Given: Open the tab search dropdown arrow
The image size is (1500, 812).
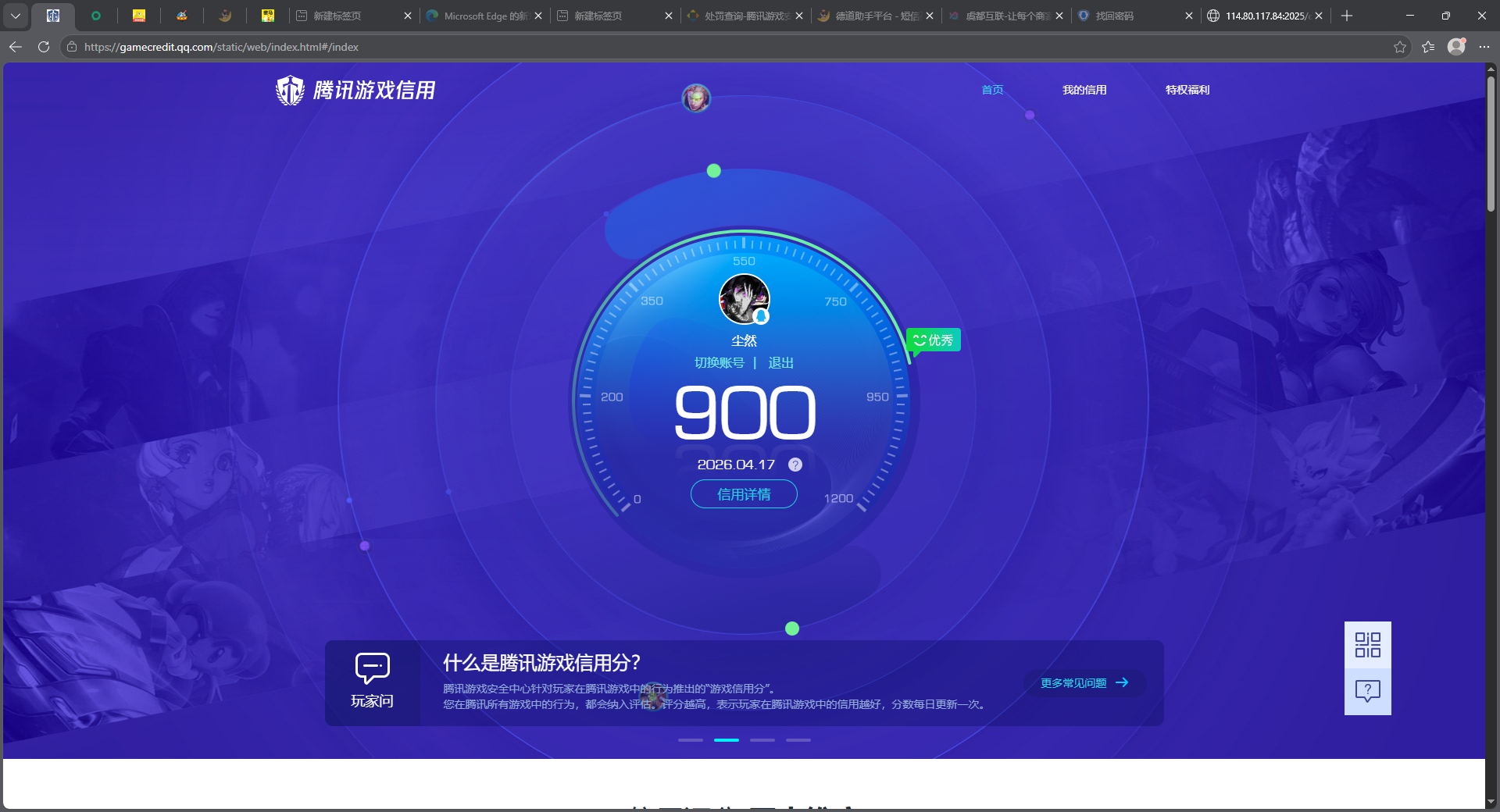Looking at the screenshot, I should point(16,16).
